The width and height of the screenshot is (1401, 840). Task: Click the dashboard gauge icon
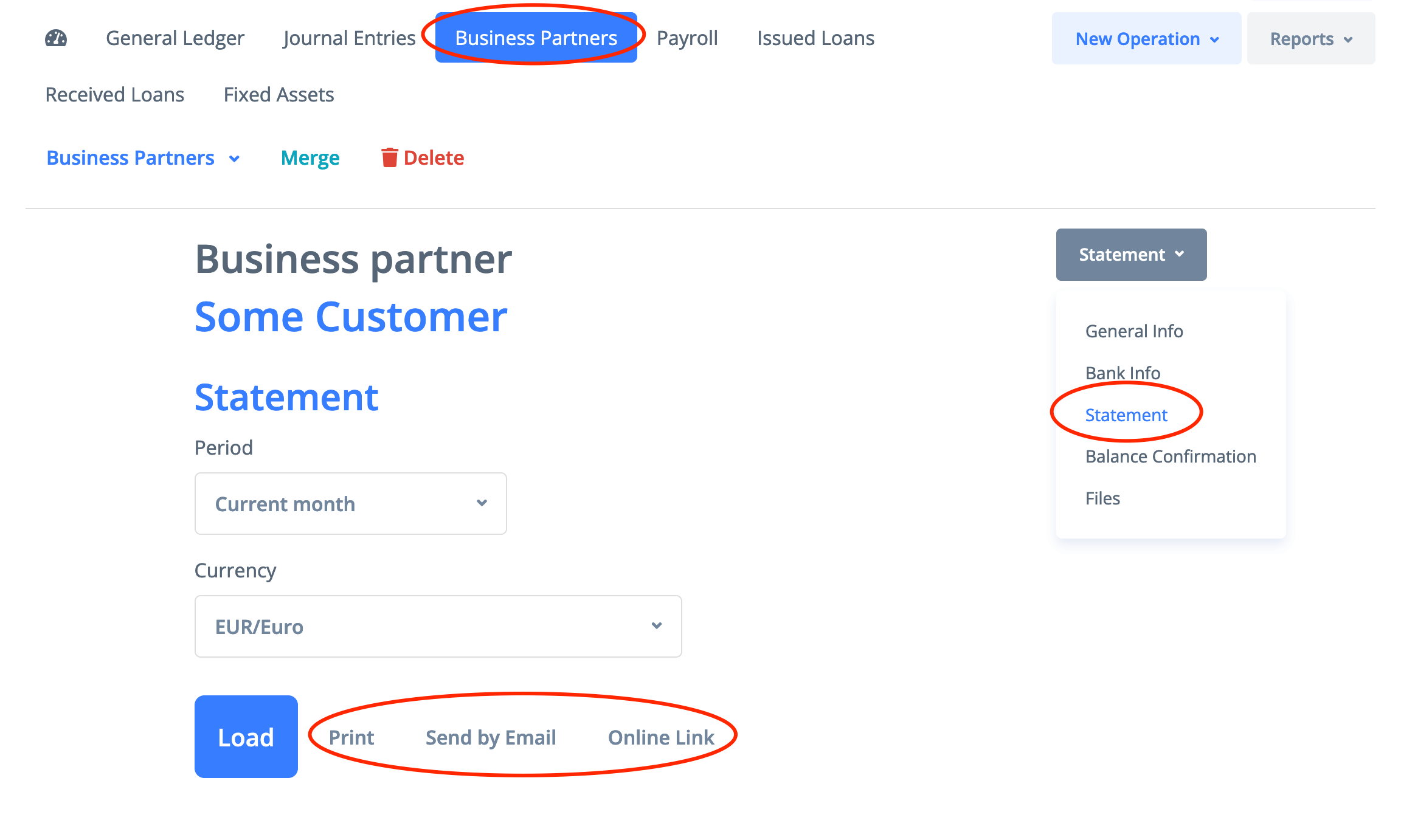click(56, 38)
